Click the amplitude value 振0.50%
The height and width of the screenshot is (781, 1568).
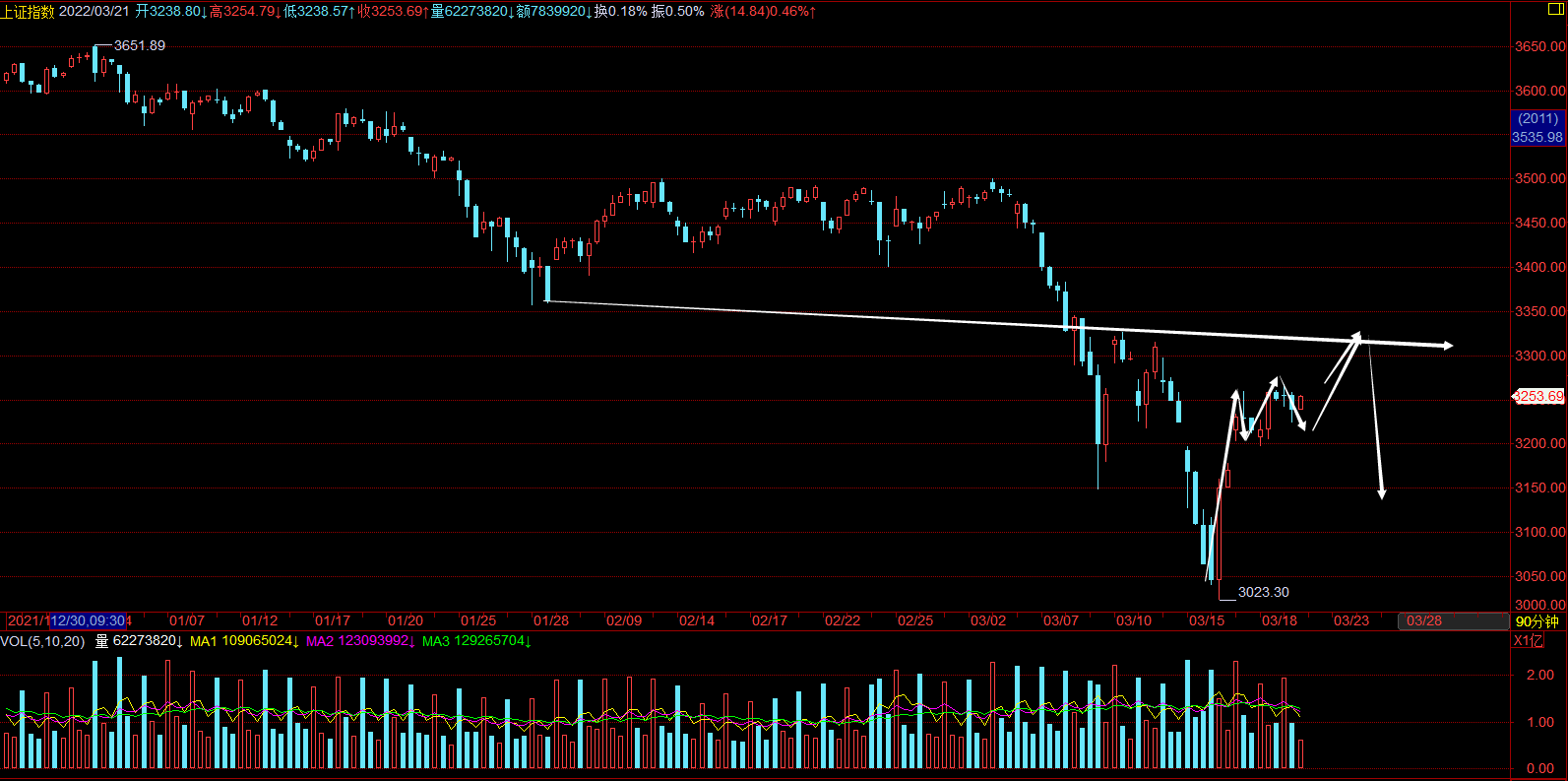pos(678,12)
